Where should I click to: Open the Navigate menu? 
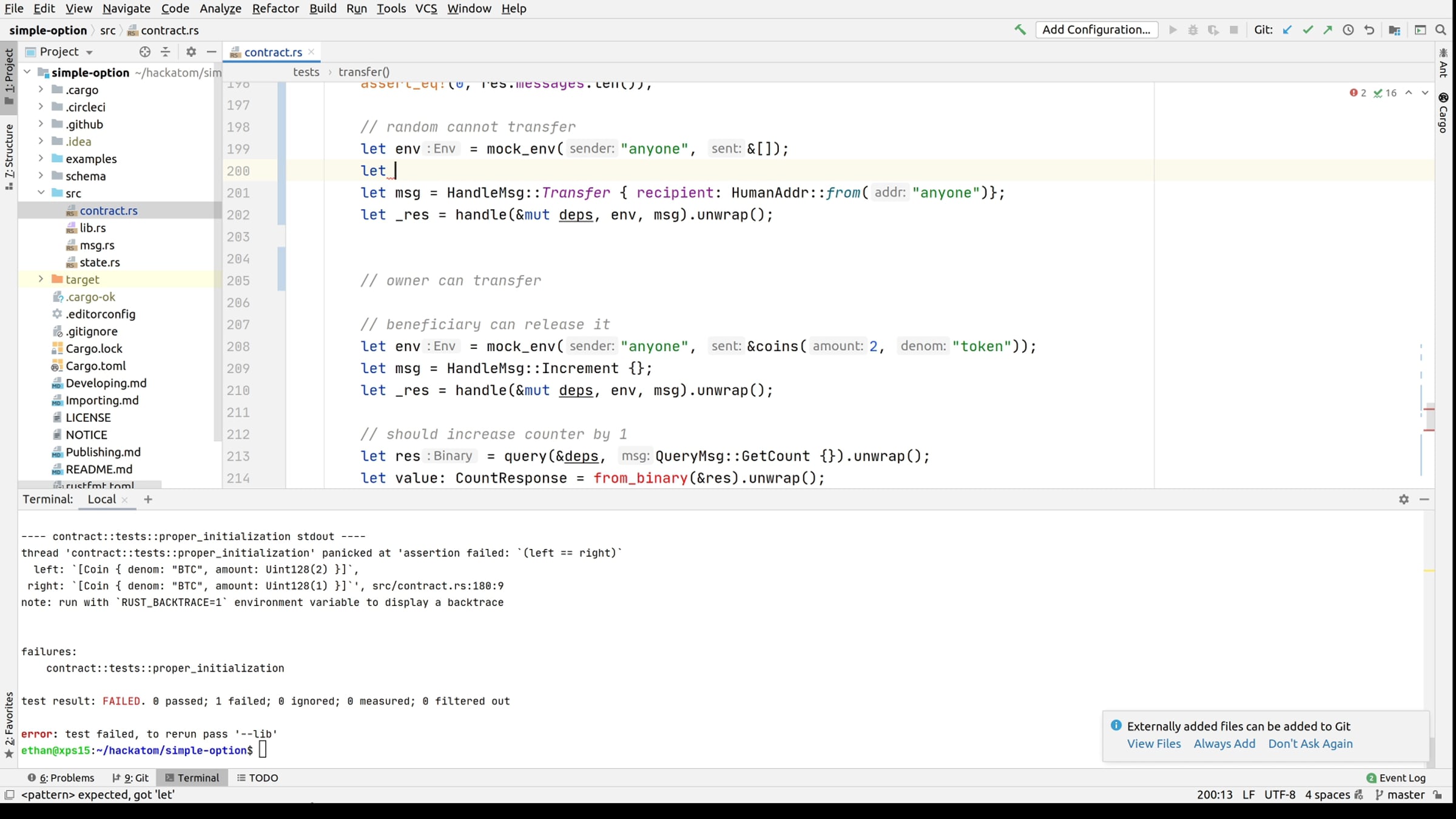[126, 8]
